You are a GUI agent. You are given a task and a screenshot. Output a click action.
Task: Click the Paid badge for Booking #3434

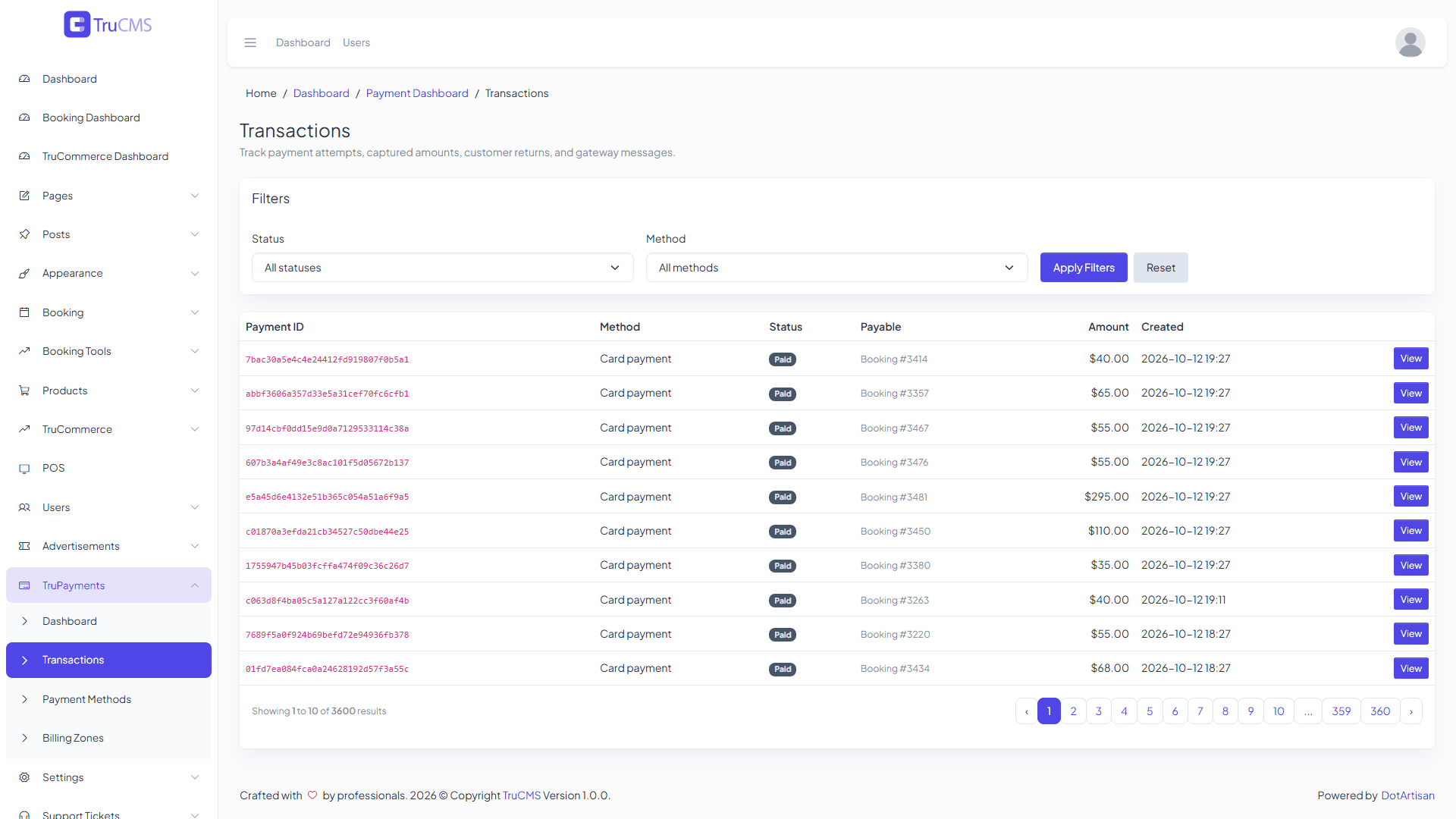pyautogui.click(x=782, y=669)
